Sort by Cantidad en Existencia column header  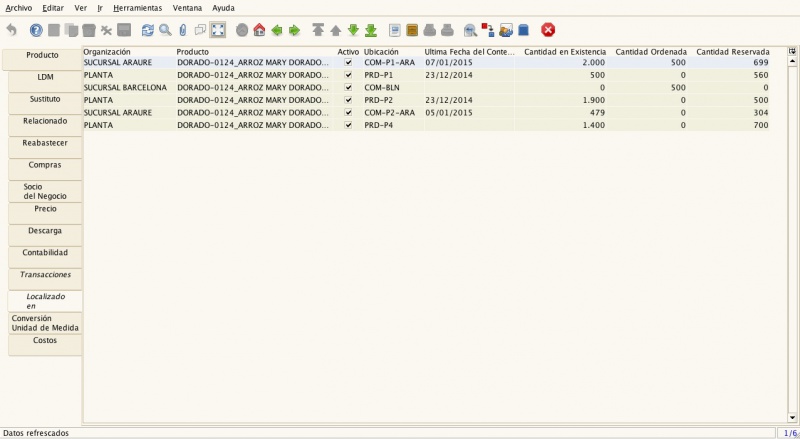pyautogui.click(x=564, y=50)
